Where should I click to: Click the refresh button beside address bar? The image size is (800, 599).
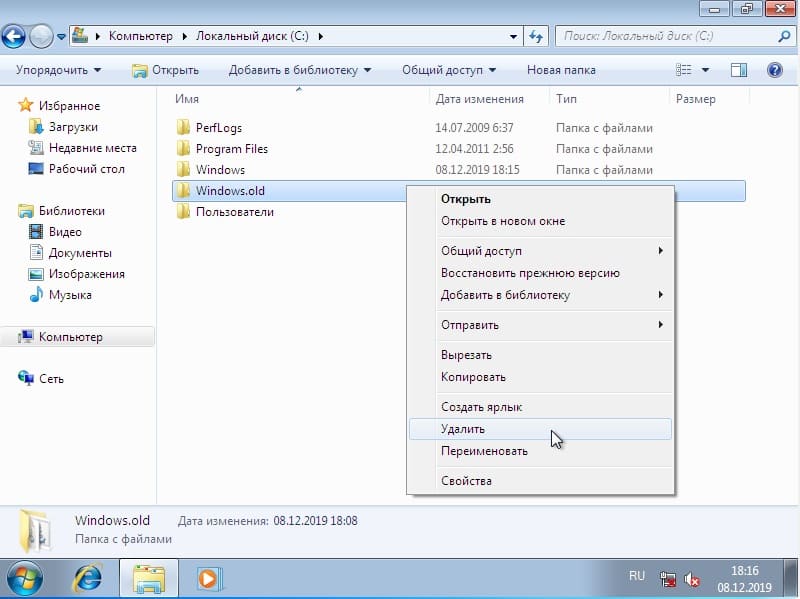536,37
